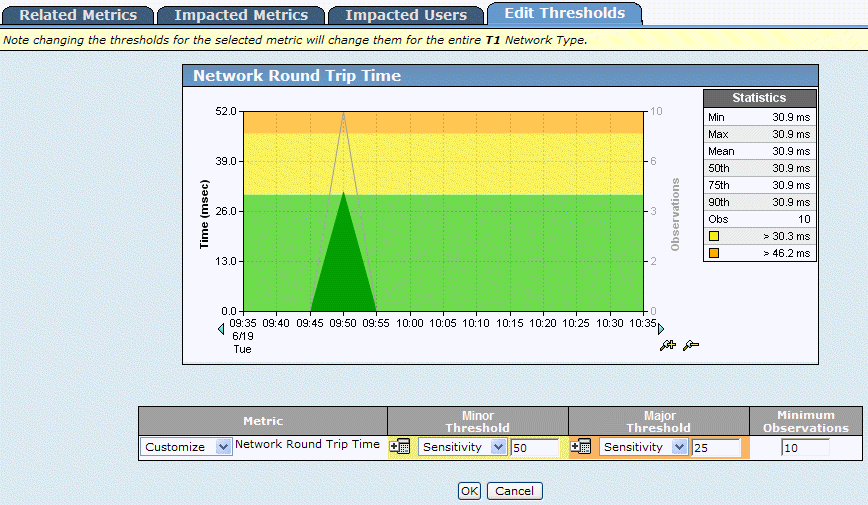Click the zoom out magnifier icon
The width and height of the screenshot is (868, 505).
691,345
